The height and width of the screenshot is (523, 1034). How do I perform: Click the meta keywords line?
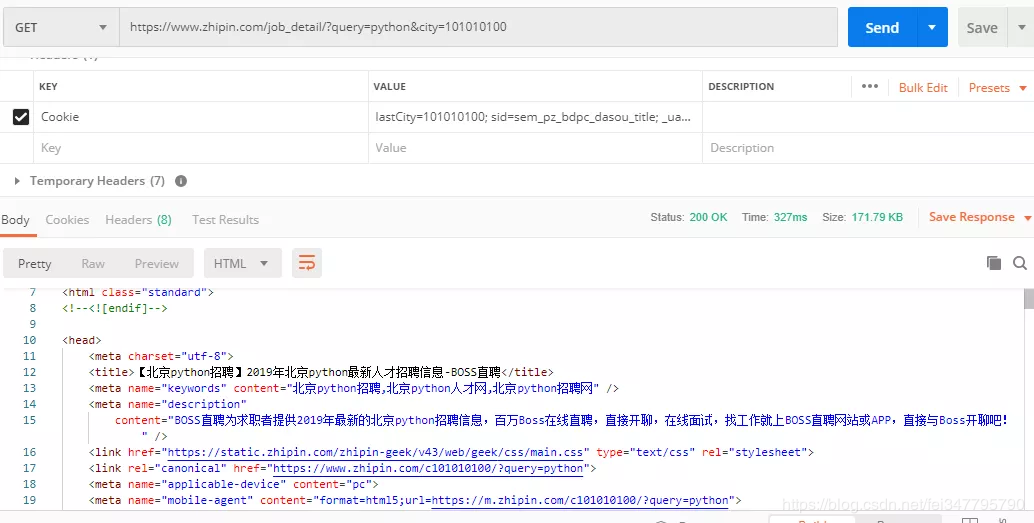tap(353, 388)
